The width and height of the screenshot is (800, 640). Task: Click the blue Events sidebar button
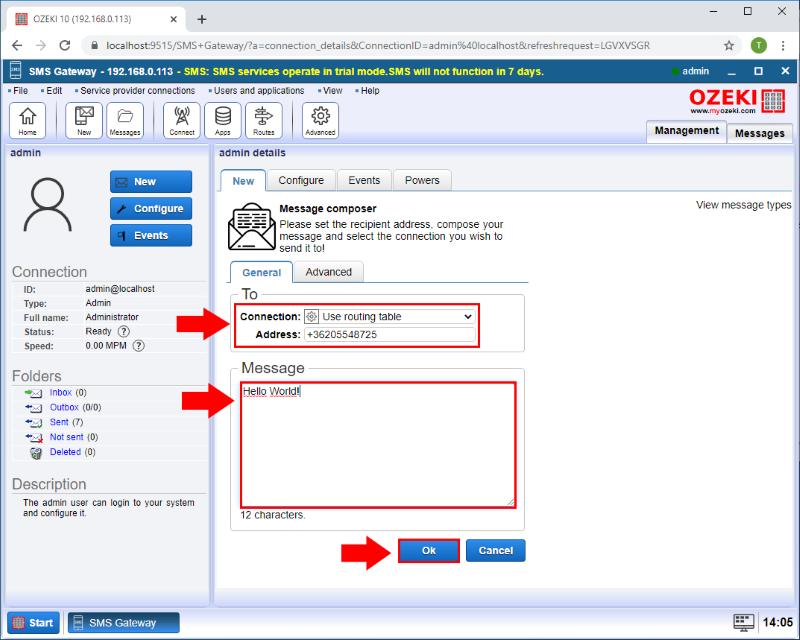pos(151,235)
